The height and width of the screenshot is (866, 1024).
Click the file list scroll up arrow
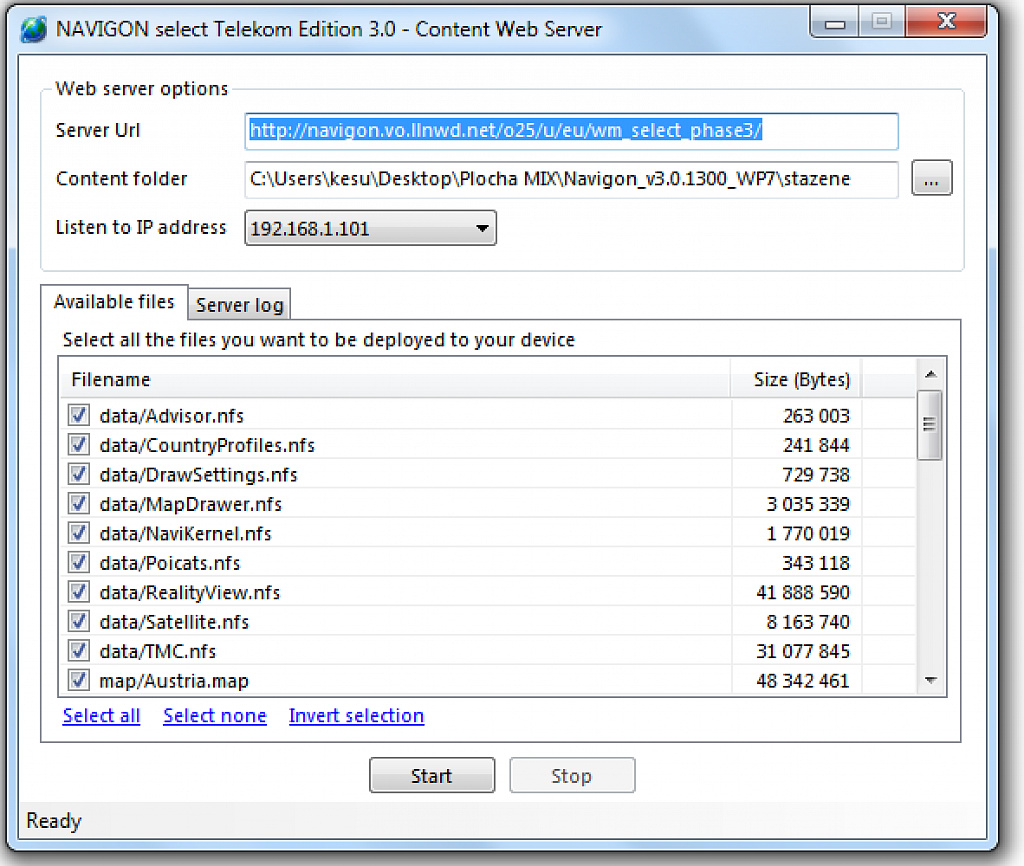(x=931, y=374)
